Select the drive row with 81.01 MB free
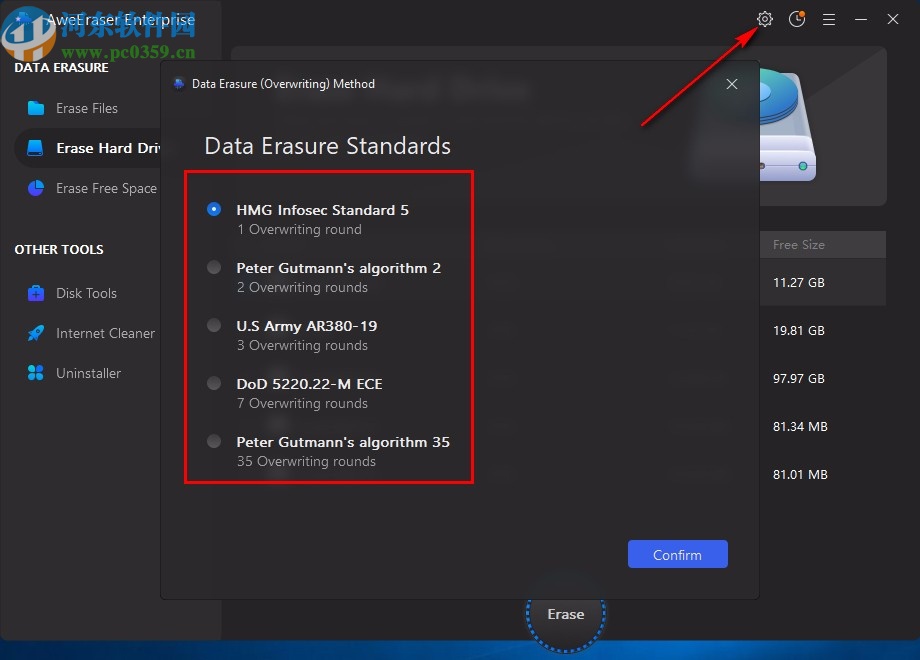This screenshot has width=920, height=660. coord(823,475)
